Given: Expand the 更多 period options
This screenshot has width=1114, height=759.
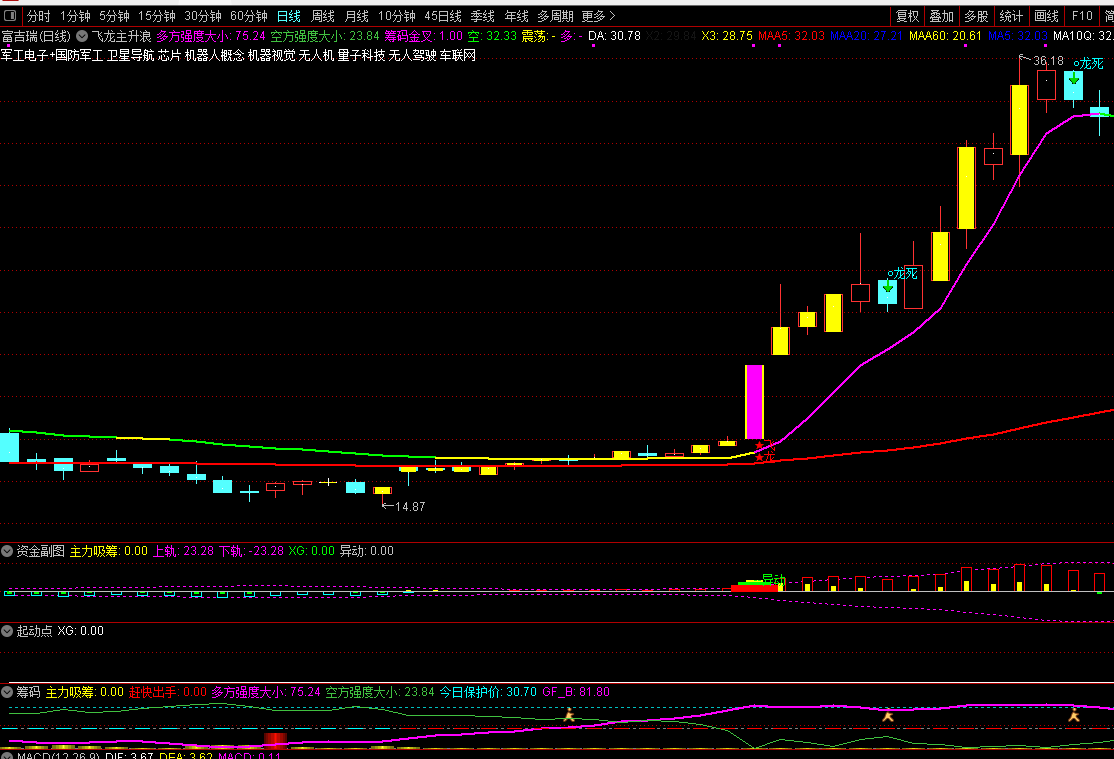Looking at the screenshot, I should pos(598,16).
